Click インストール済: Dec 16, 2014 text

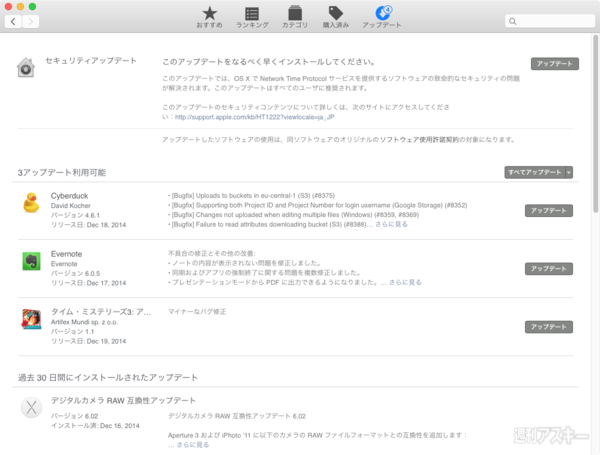pos(95,426)
